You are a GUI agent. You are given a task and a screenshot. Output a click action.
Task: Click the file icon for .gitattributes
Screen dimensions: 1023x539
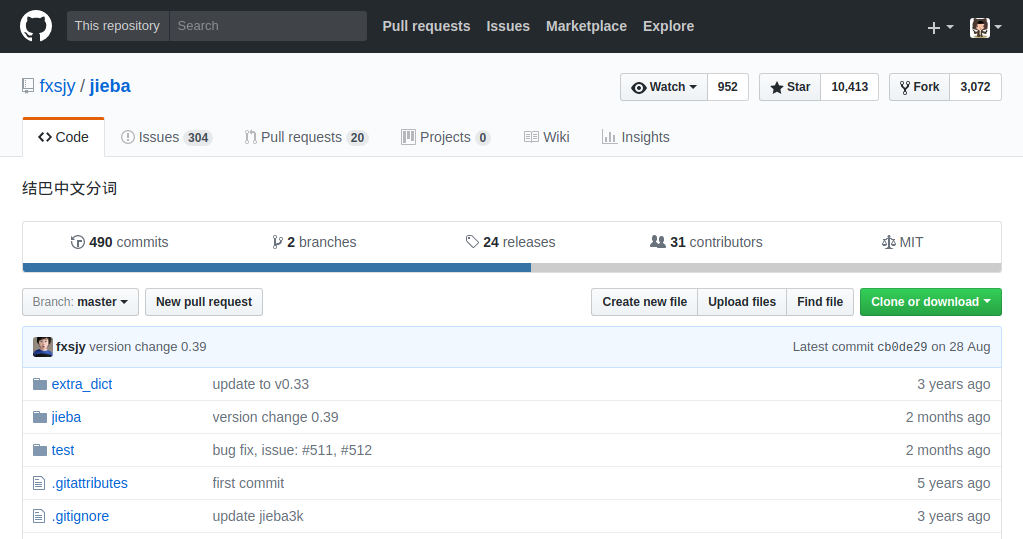pyautogui.click(x=39, y=483)
